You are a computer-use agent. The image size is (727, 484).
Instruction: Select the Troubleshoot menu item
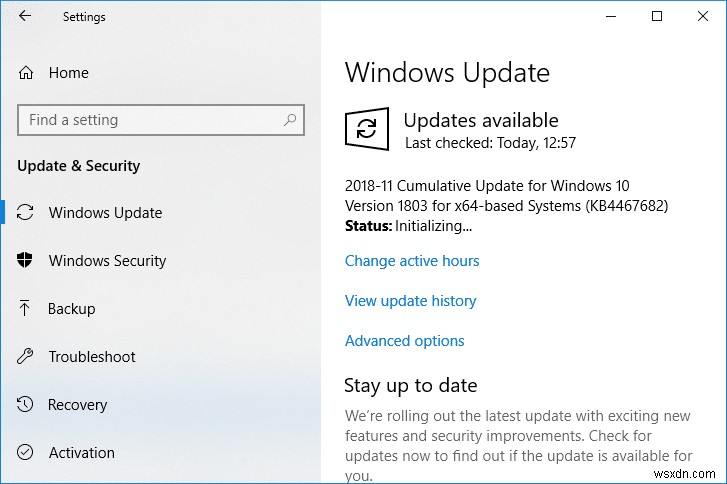point(91,357)
